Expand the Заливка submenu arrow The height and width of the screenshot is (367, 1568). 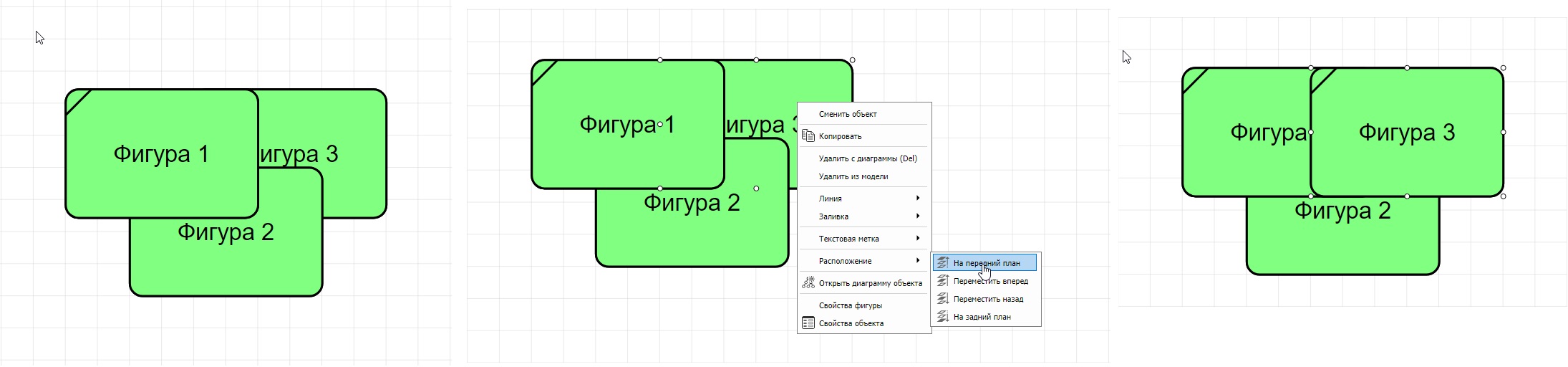pos(918,216)
